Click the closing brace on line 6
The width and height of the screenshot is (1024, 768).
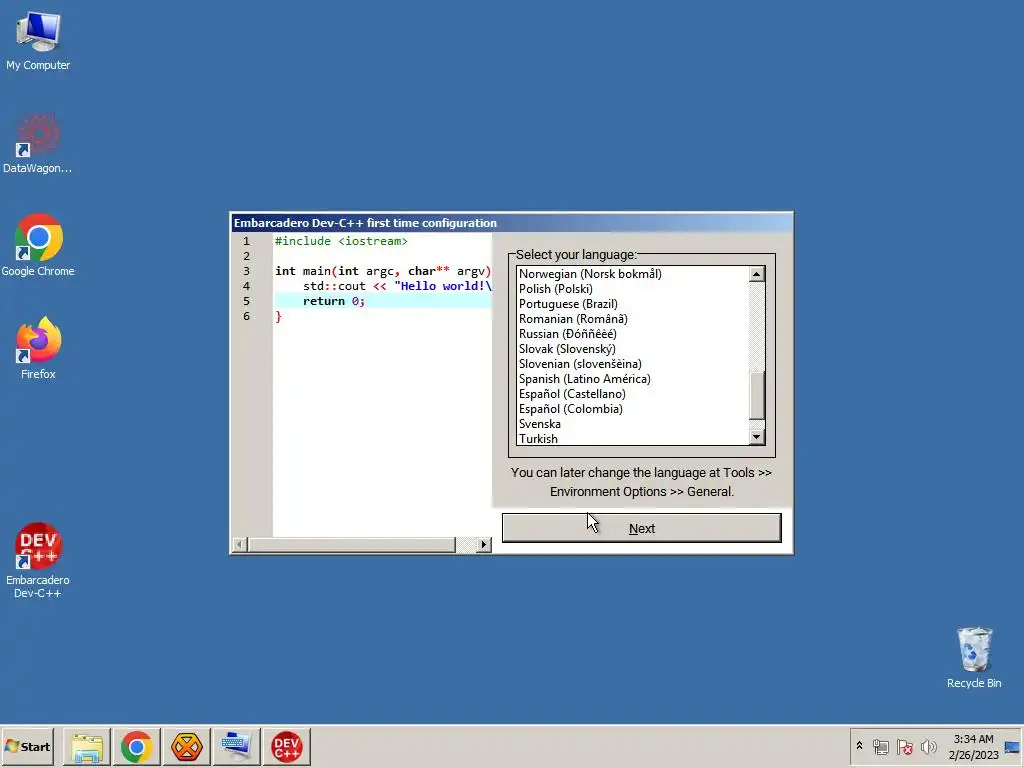(278, 317)
